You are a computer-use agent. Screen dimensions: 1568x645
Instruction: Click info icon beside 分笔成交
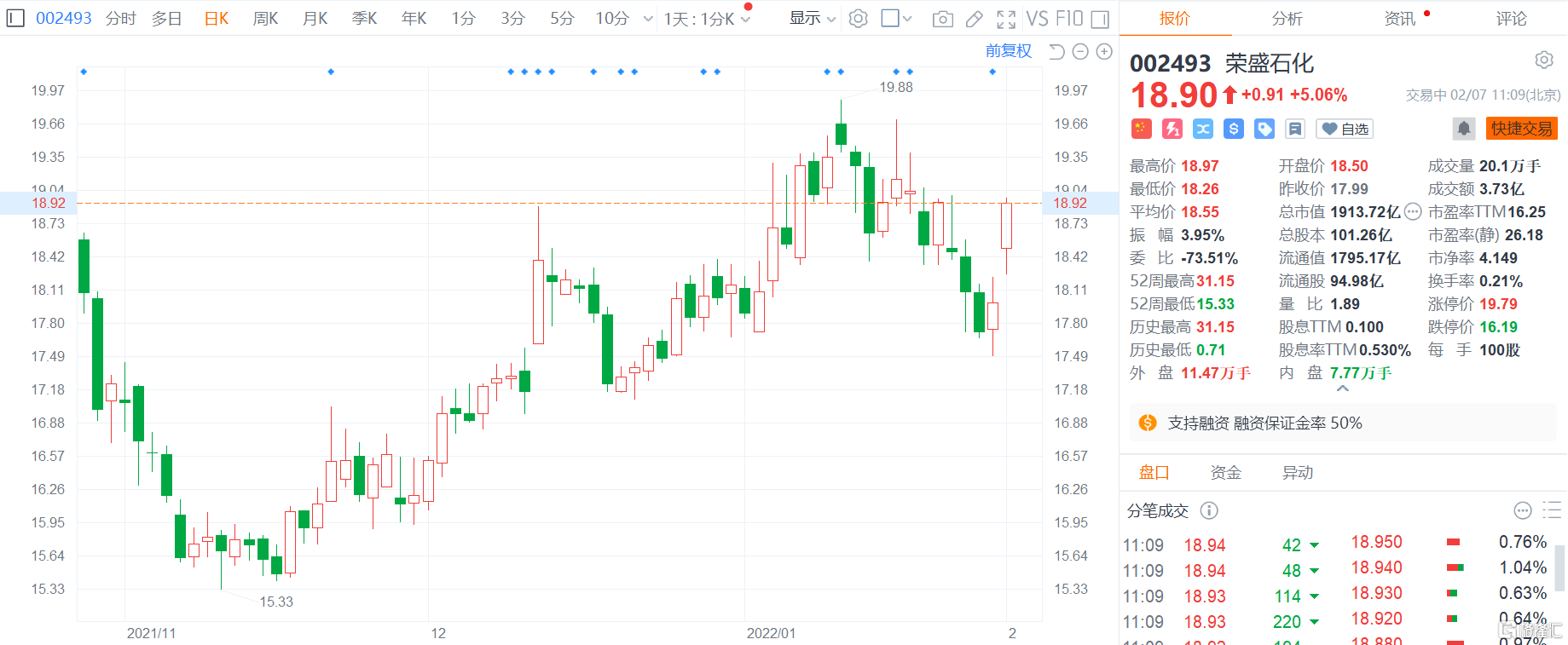pos(1209,510)
